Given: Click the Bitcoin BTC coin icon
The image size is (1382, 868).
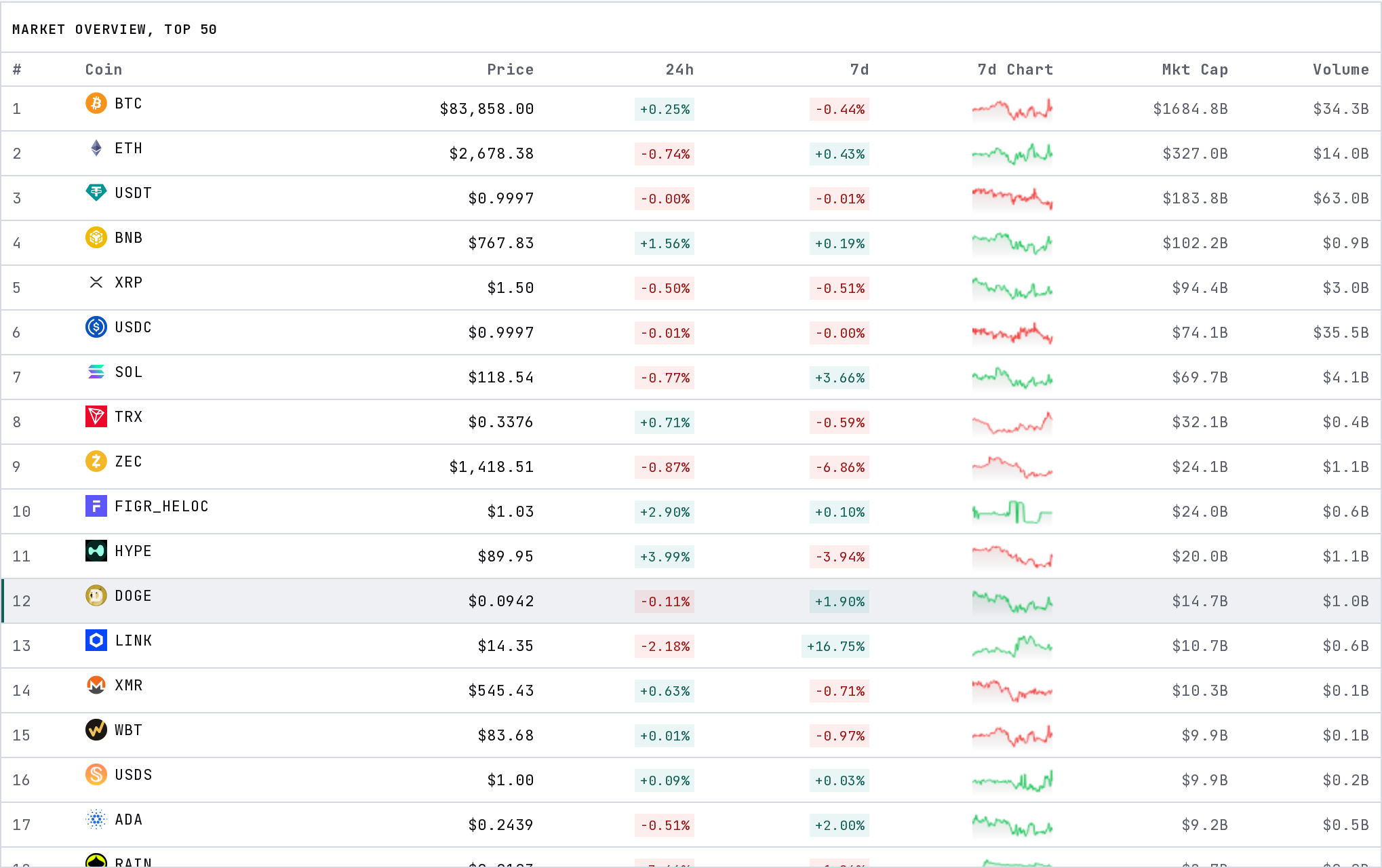Looking at the screenshot, I should point(96,103).
